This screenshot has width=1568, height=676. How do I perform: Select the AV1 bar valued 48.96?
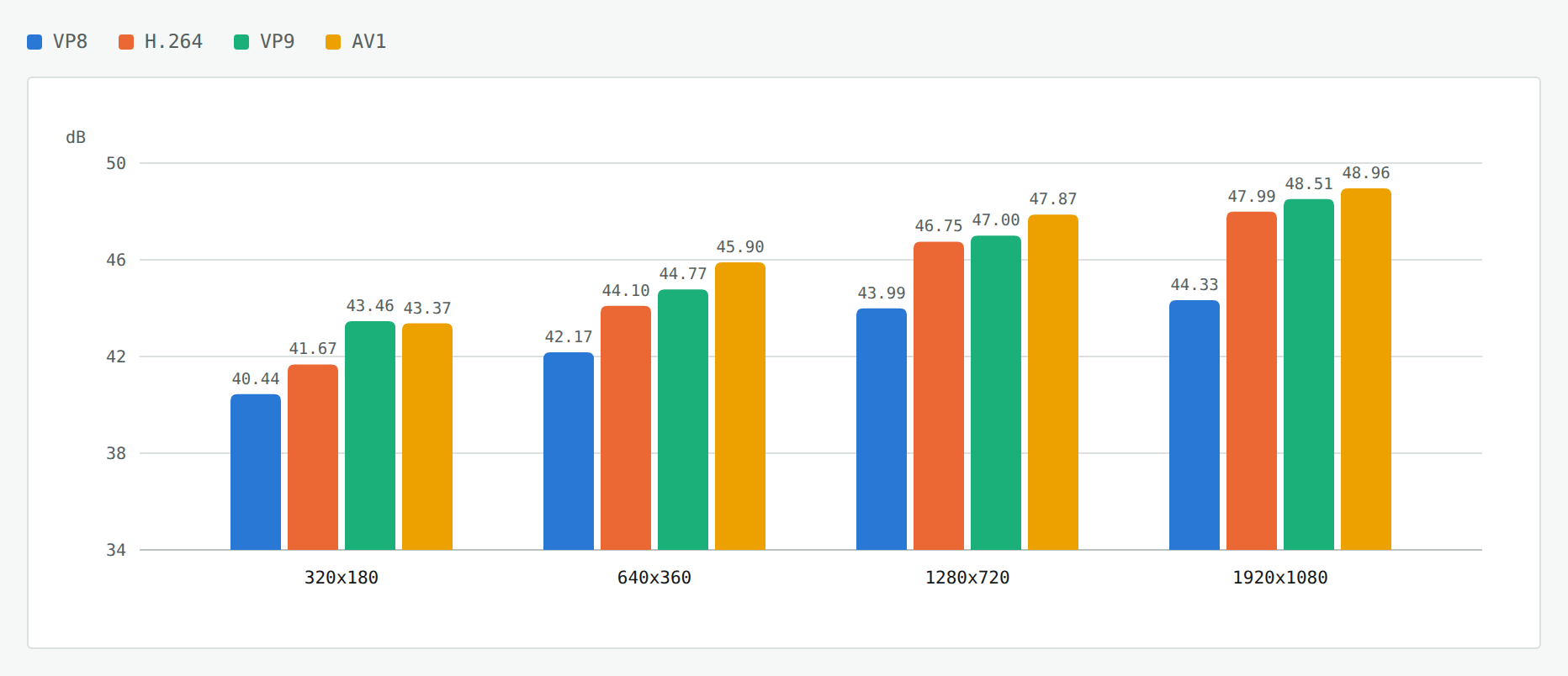coord(1366,369)
